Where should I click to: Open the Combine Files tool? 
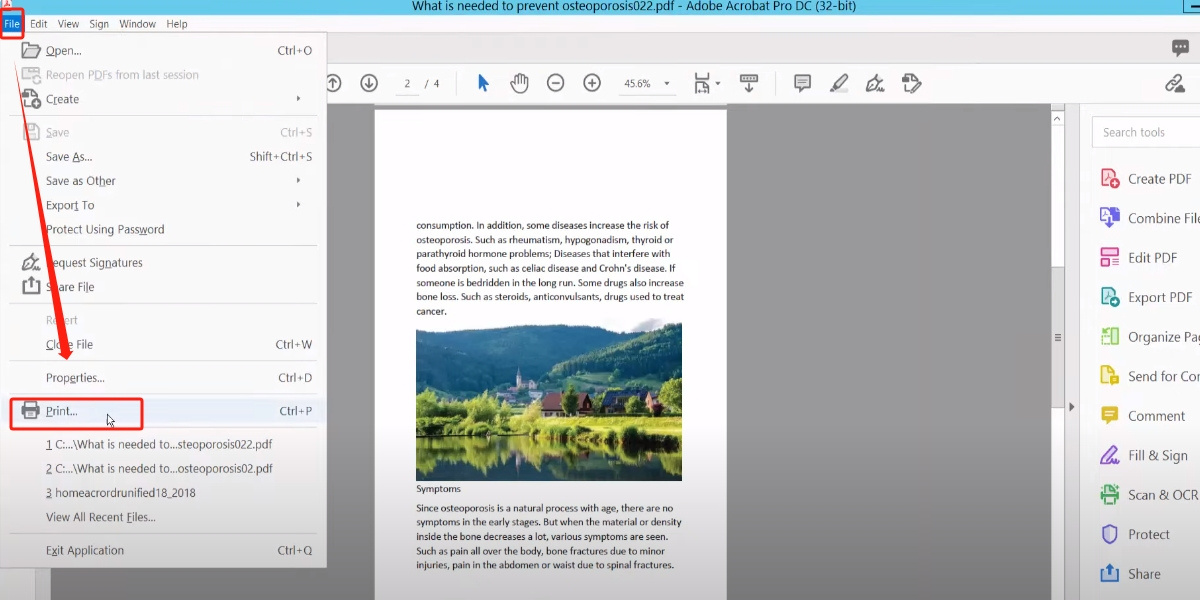pyautogui.click(x=1149, y=218)
